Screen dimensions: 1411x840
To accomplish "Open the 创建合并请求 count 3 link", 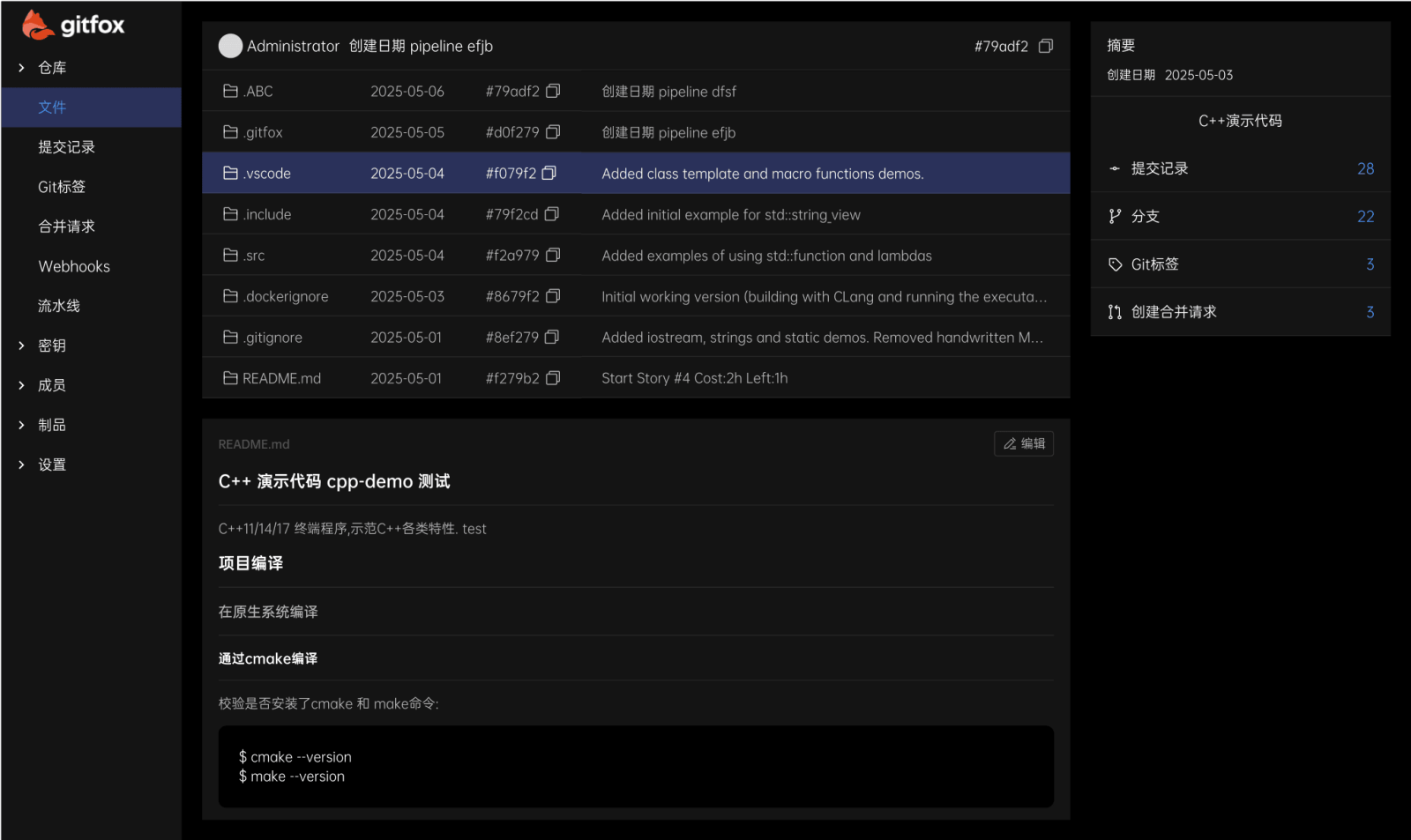I will [x=1370, y=312].
